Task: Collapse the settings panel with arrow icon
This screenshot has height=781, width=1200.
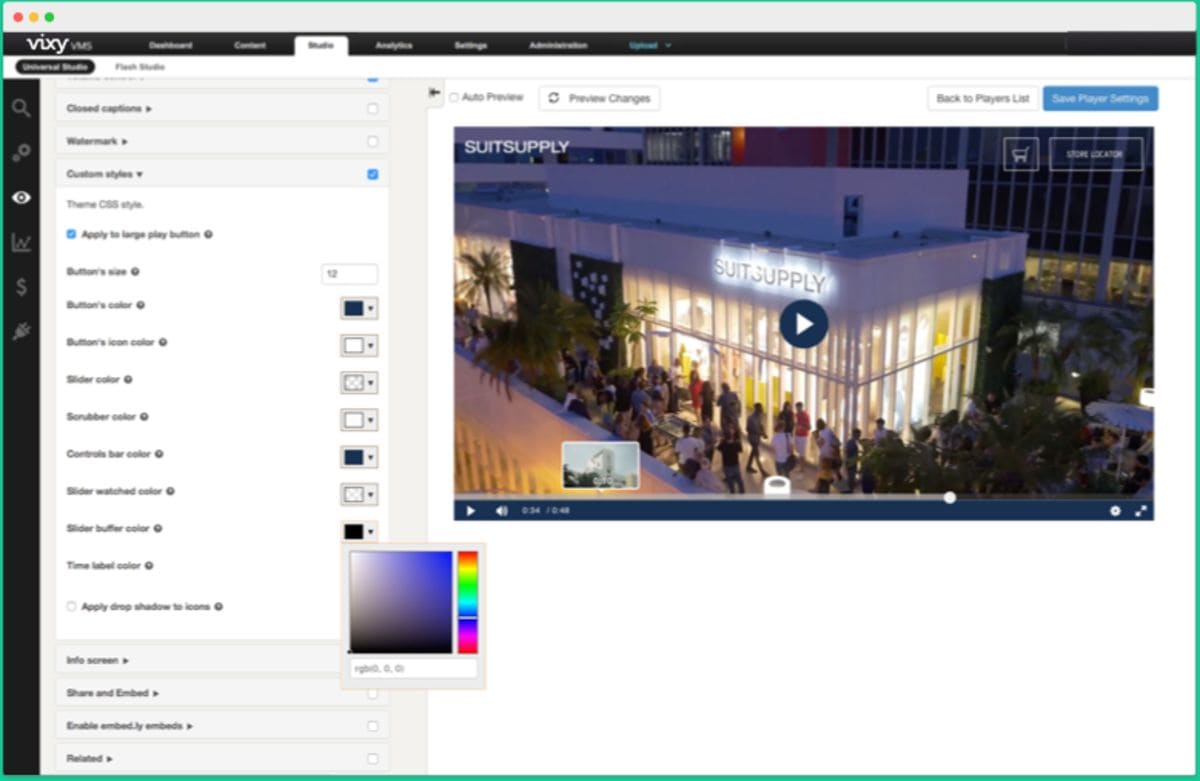Action: point(434,92)
